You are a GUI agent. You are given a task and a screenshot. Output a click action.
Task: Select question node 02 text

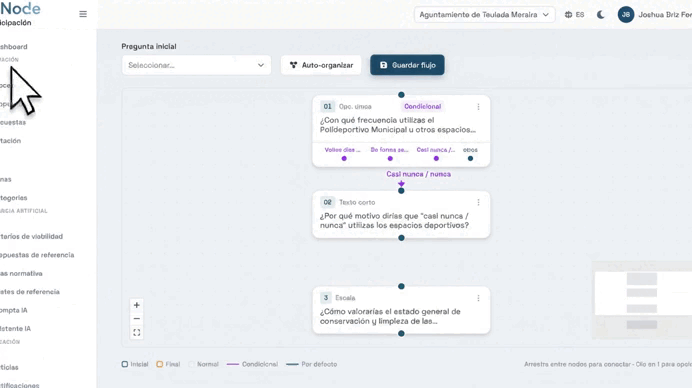pos(394,221)
